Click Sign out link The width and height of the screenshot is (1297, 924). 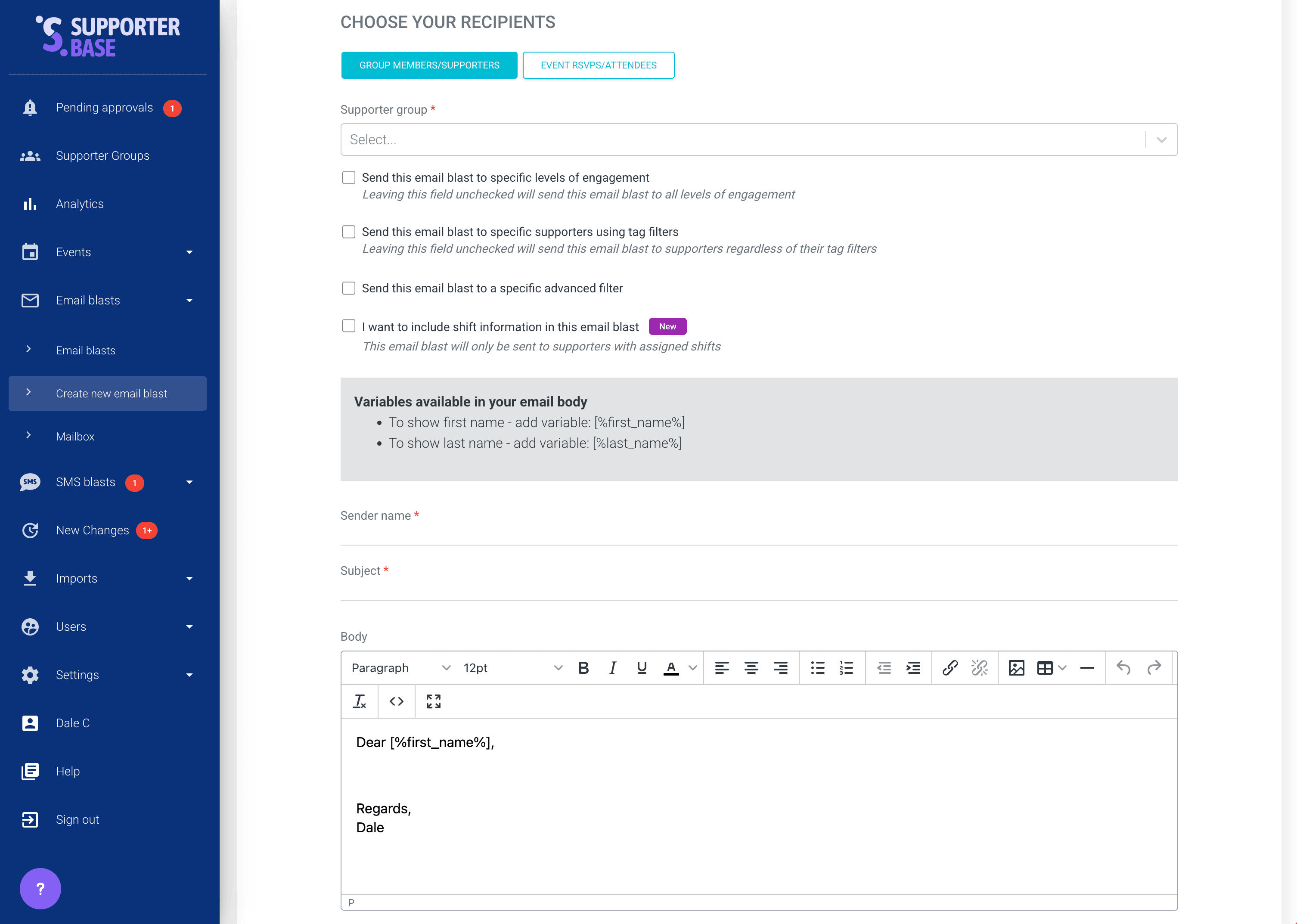78,819
